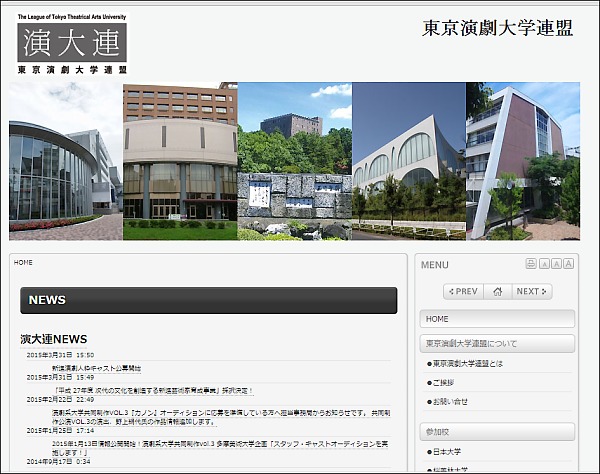The image size is (600, 474).
Task: Click the NEWS section header bar
Action: coord(209,300)
